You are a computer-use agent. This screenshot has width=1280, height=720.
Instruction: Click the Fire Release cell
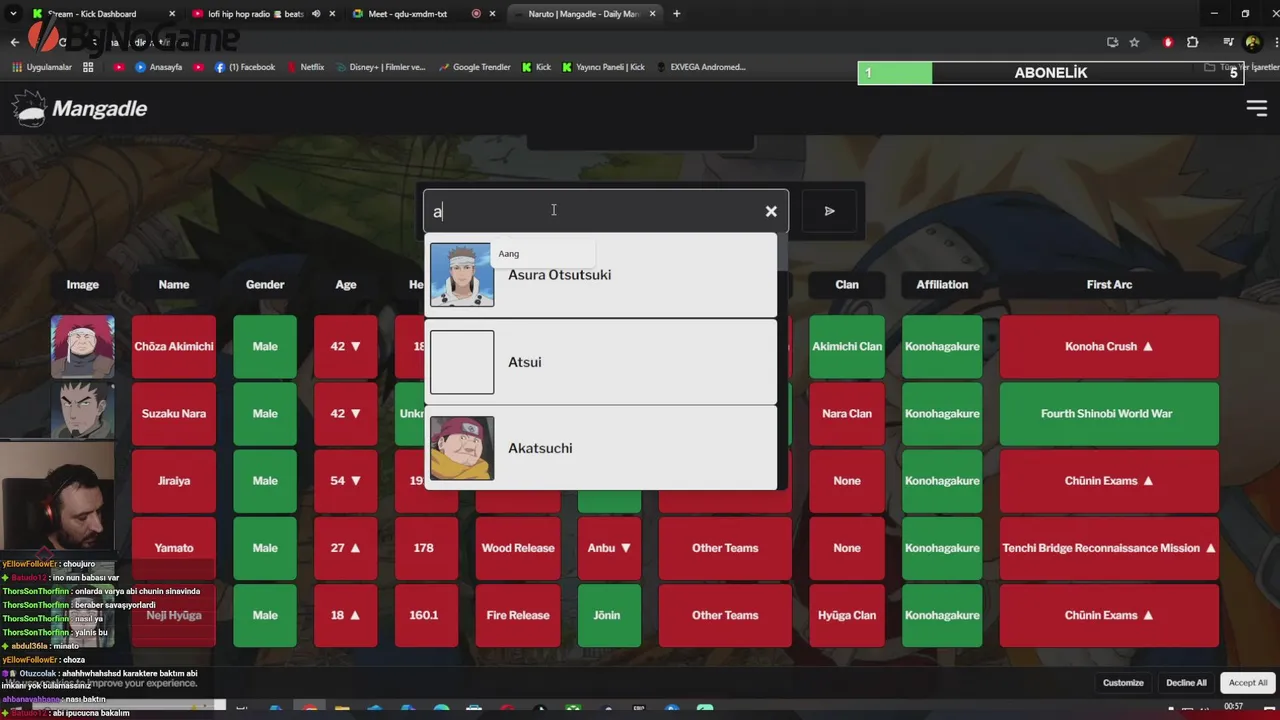click(518, 615)
